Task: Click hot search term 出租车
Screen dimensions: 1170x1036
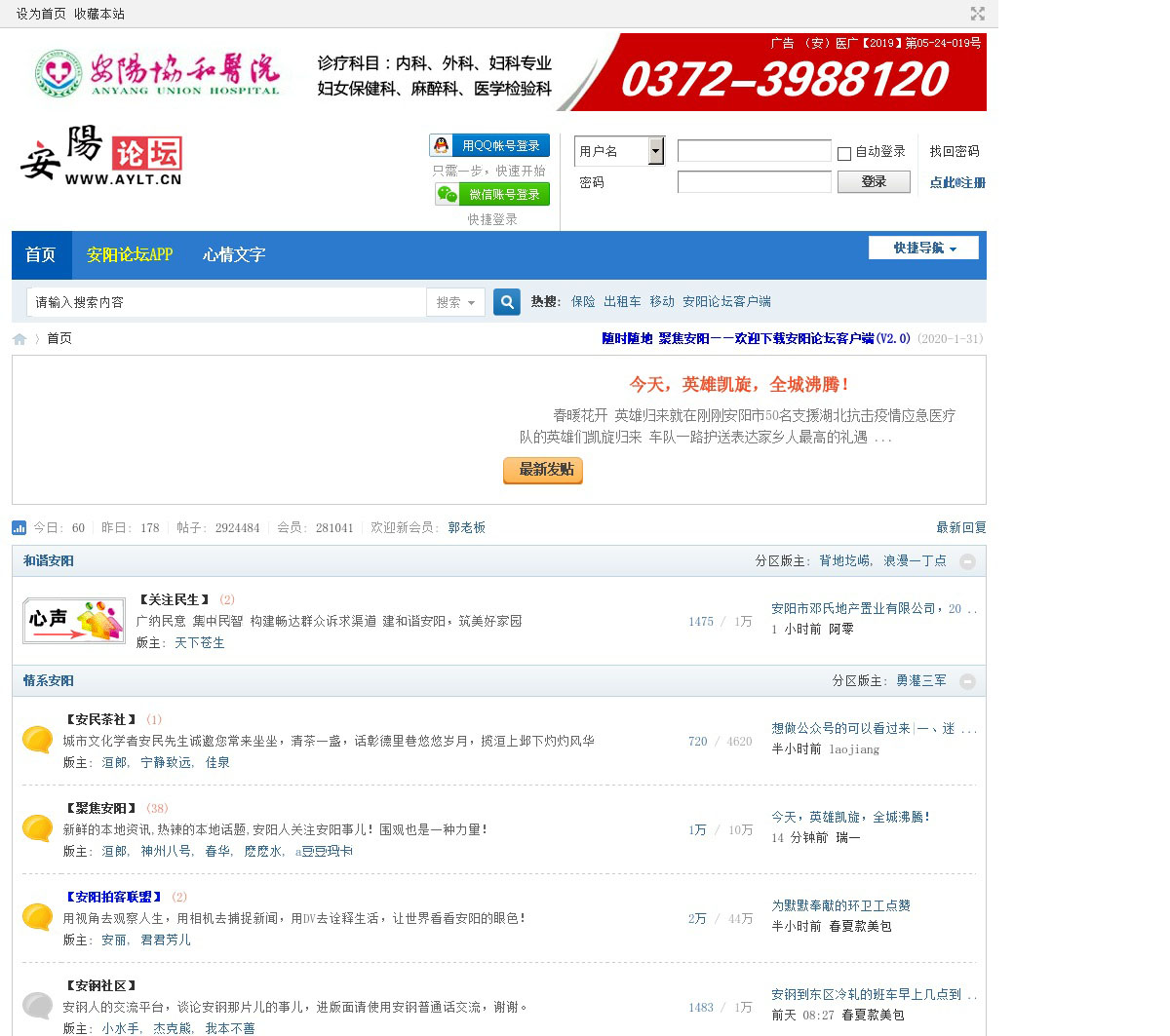Action: (622, 301)
